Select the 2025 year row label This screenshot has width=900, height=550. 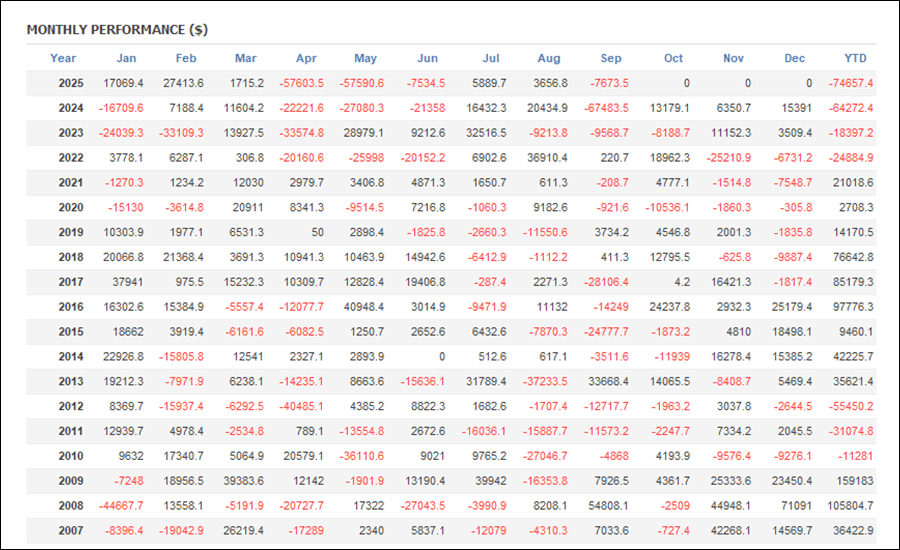[x=70, y=83]
